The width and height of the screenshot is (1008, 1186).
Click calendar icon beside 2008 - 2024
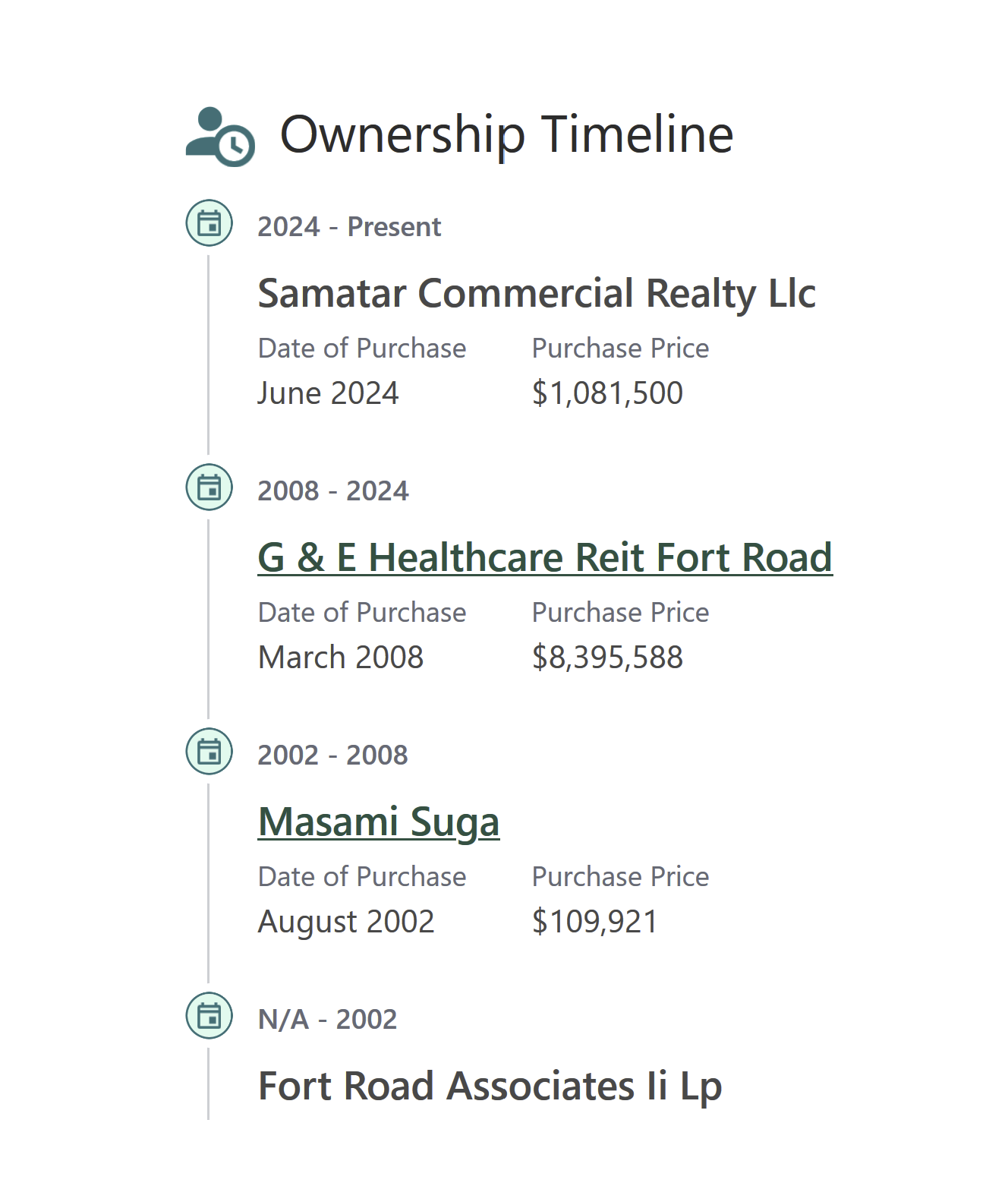point(209,487)
